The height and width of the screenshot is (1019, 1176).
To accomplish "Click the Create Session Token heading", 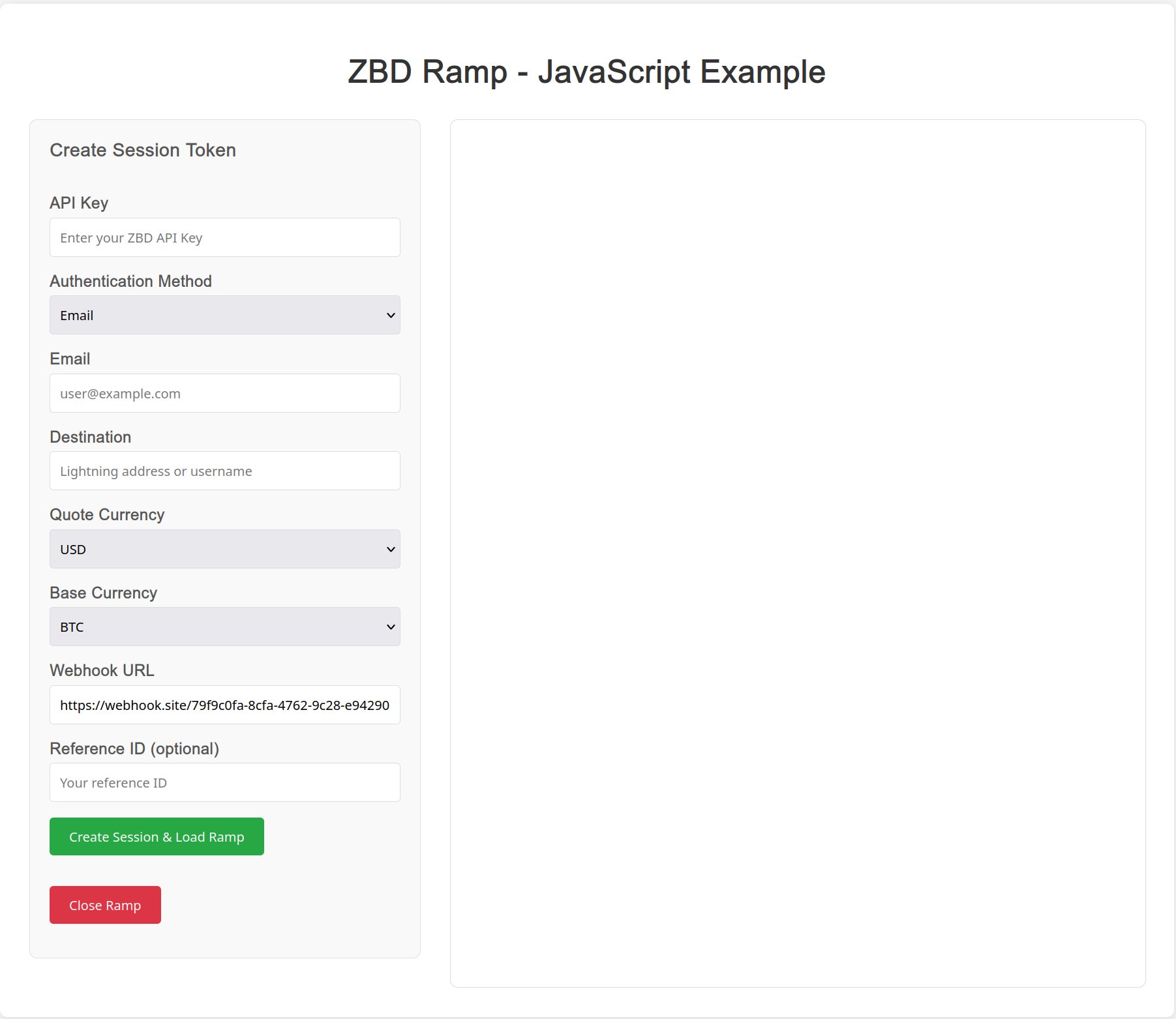I will [x=143, y=150].
